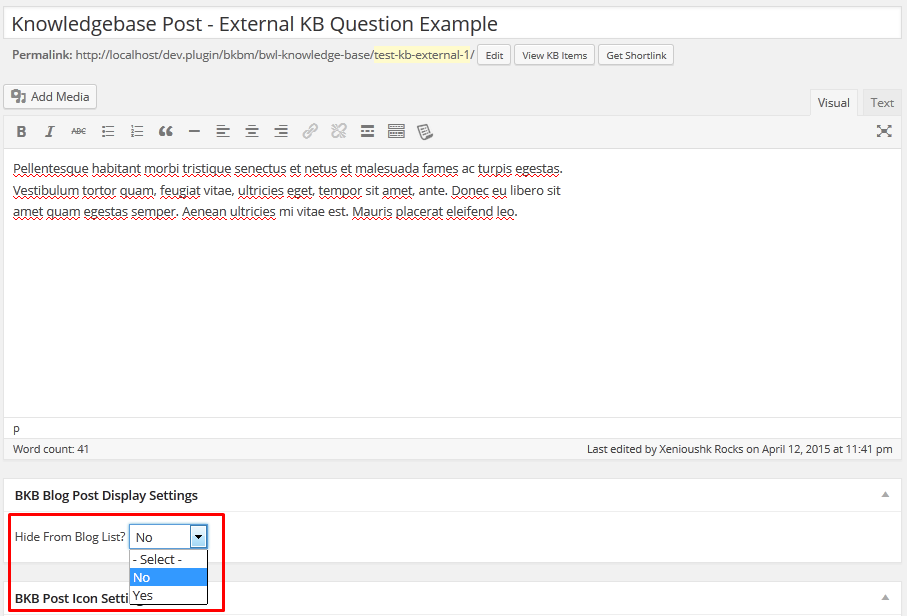
Task: Insert a horizontal line
Action: [194, 132]
